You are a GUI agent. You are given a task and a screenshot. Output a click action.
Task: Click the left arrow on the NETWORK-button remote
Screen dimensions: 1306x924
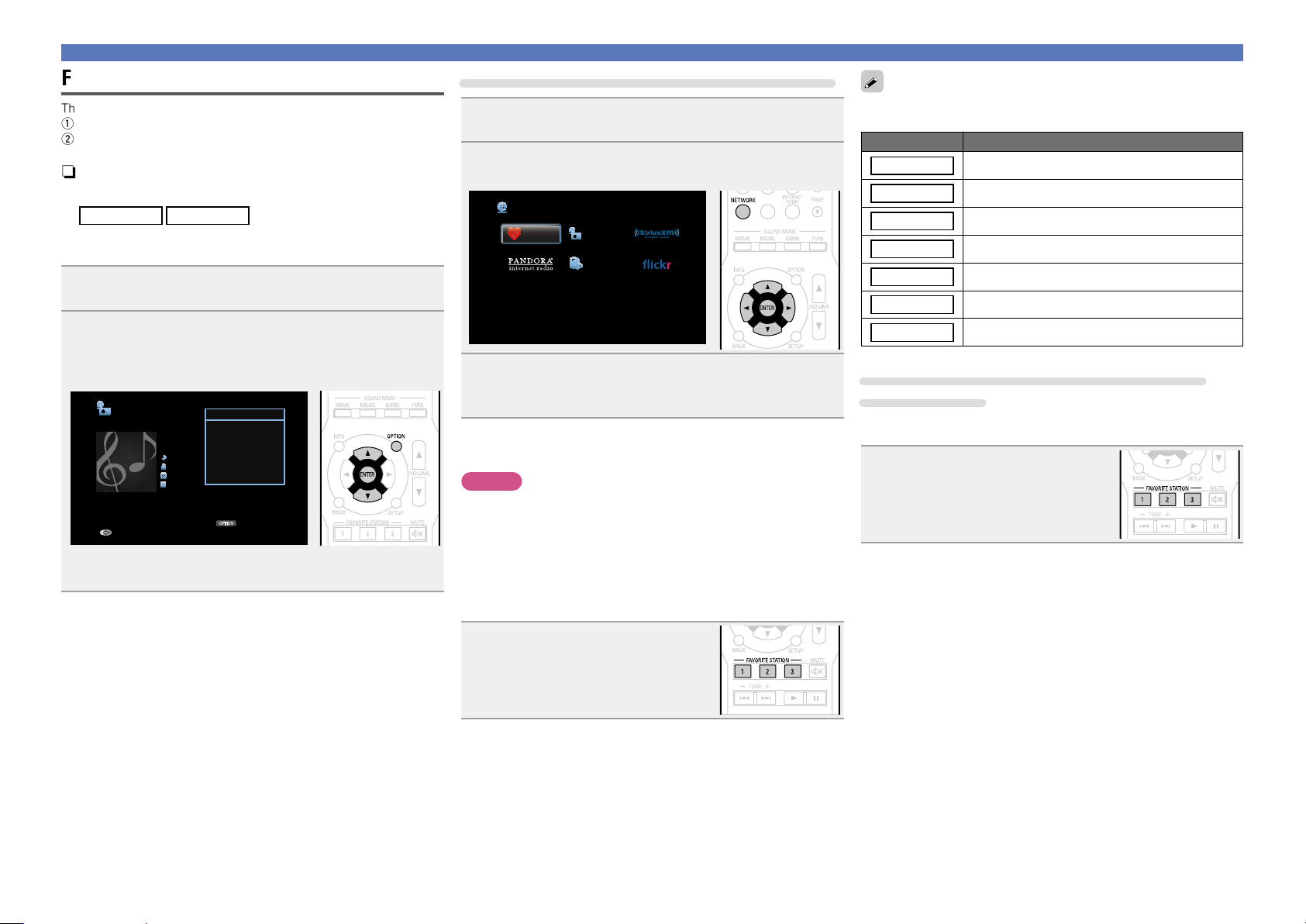pyautogui.click(x=747, y=308)
